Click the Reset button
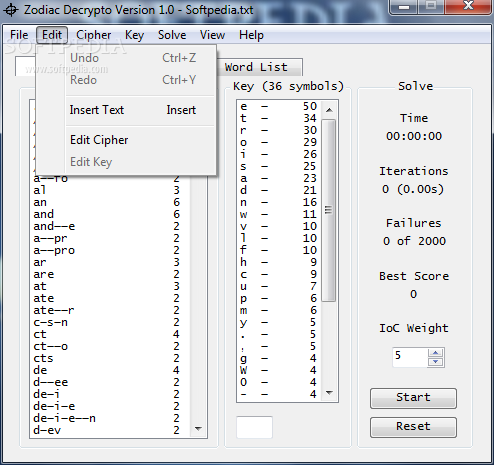Viewport: 494px width, 465px height. coord(413,427)
